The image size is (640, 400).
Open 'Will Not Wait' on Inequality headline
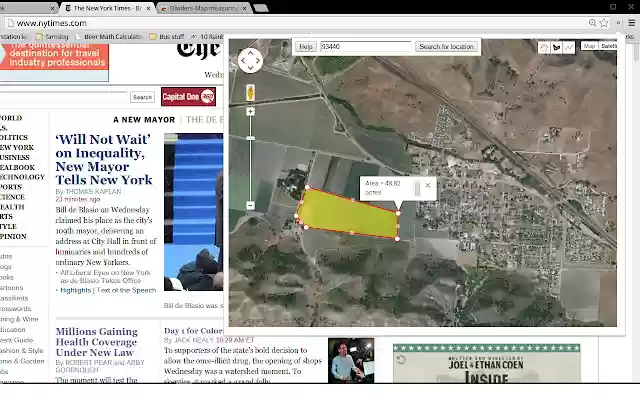point(104,160)
